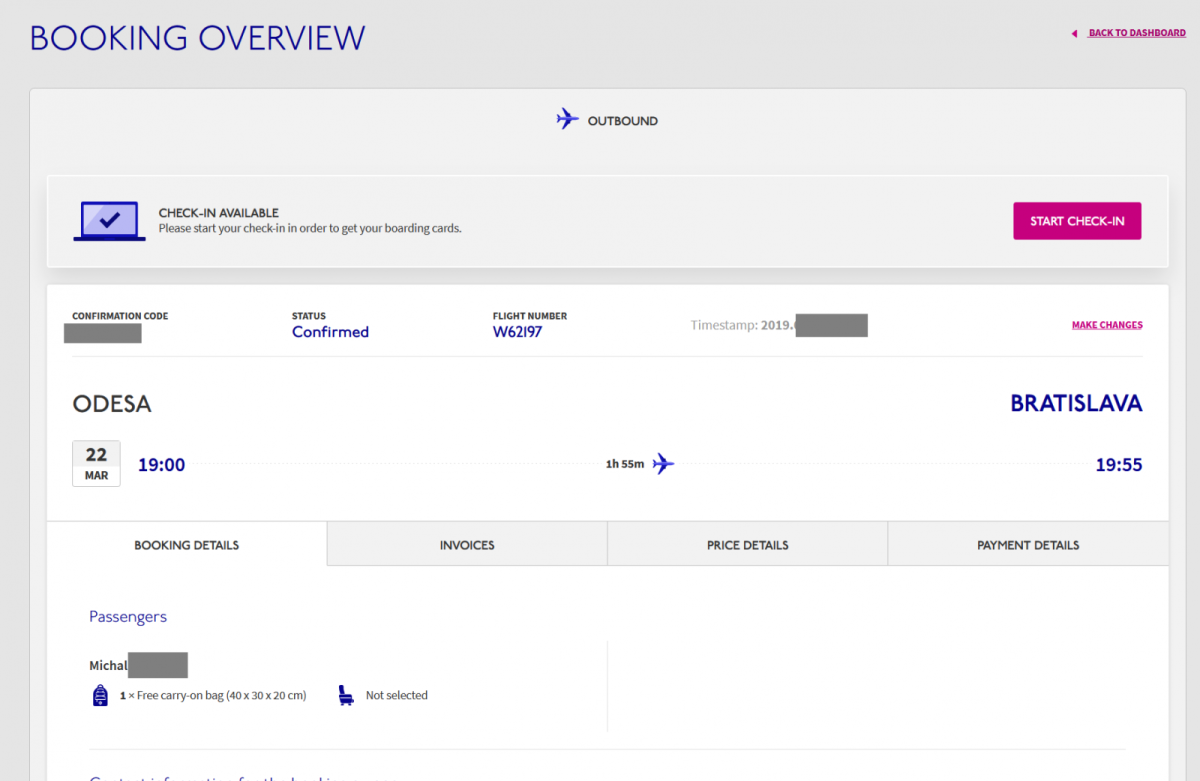Click passenger name Michal
The height and width of the screenshot is (781, 1200).
[108, 666]
